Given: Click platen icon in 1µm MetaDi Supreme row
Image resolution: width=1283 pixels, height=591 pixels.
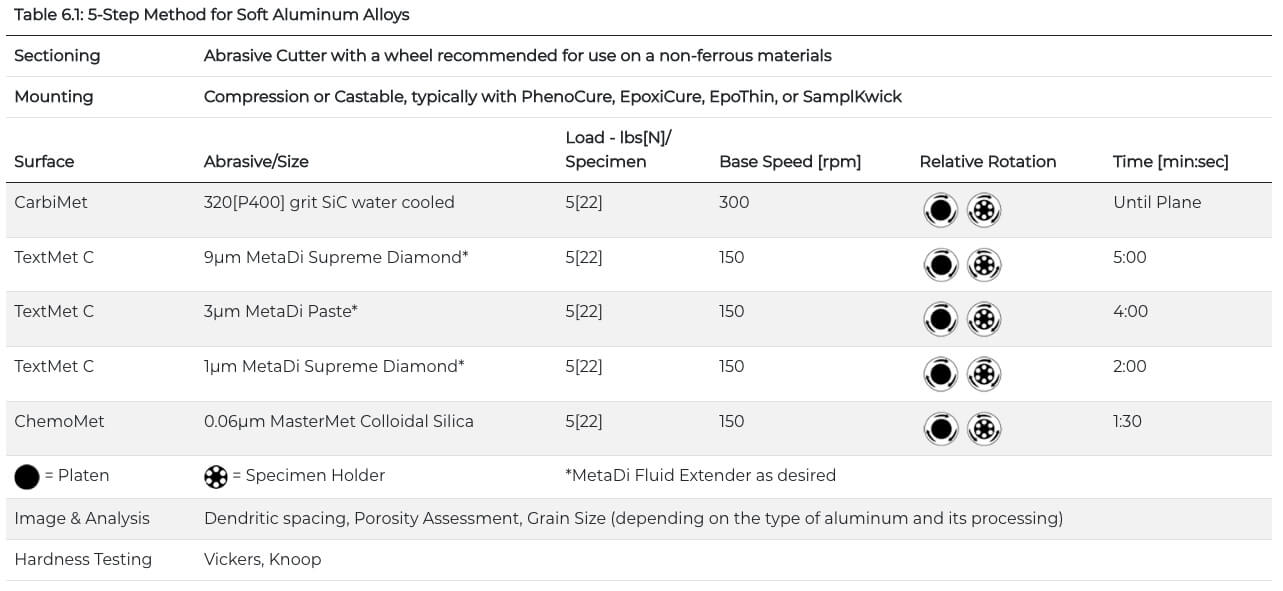Looking at the screenshot, I should 940,374.
